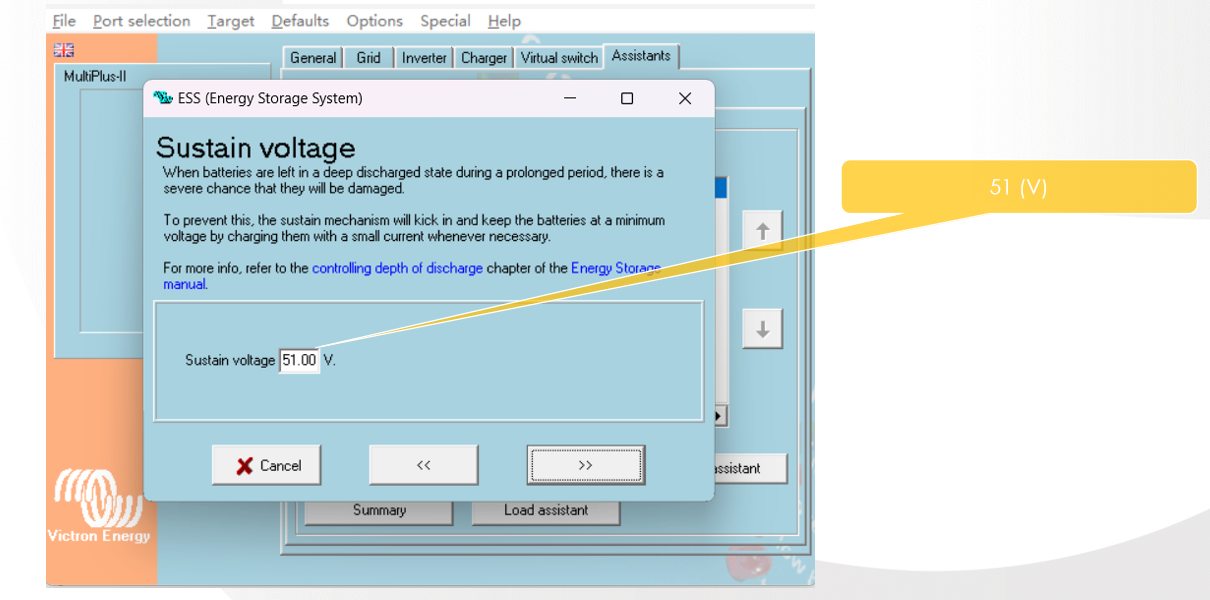Go to next step with >> button
This screenshot has width=1210, height=600.
(585, 465)
